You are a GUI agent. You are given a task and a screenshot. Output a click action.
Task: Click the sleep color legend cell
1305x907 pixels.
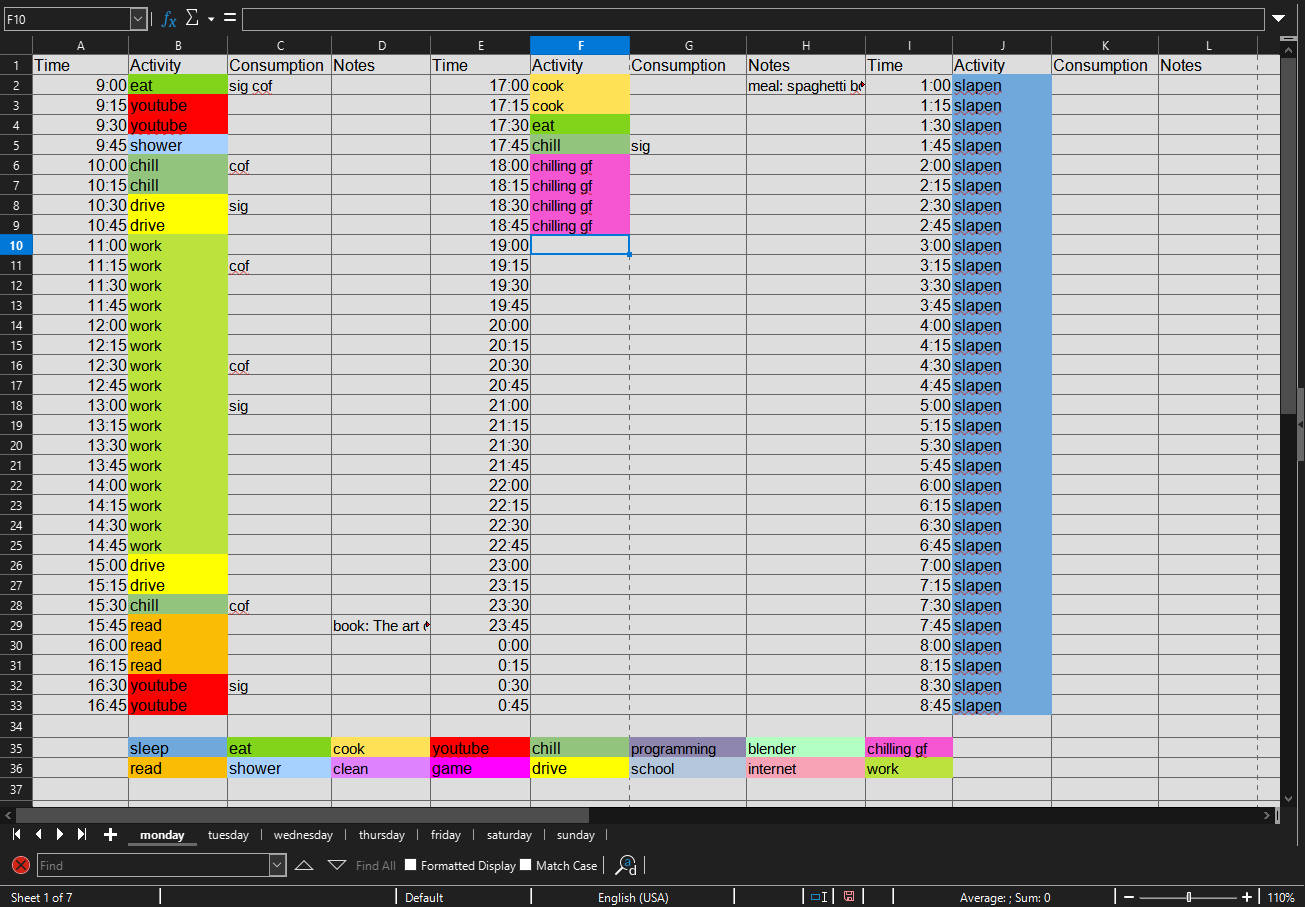pos(178,748)
